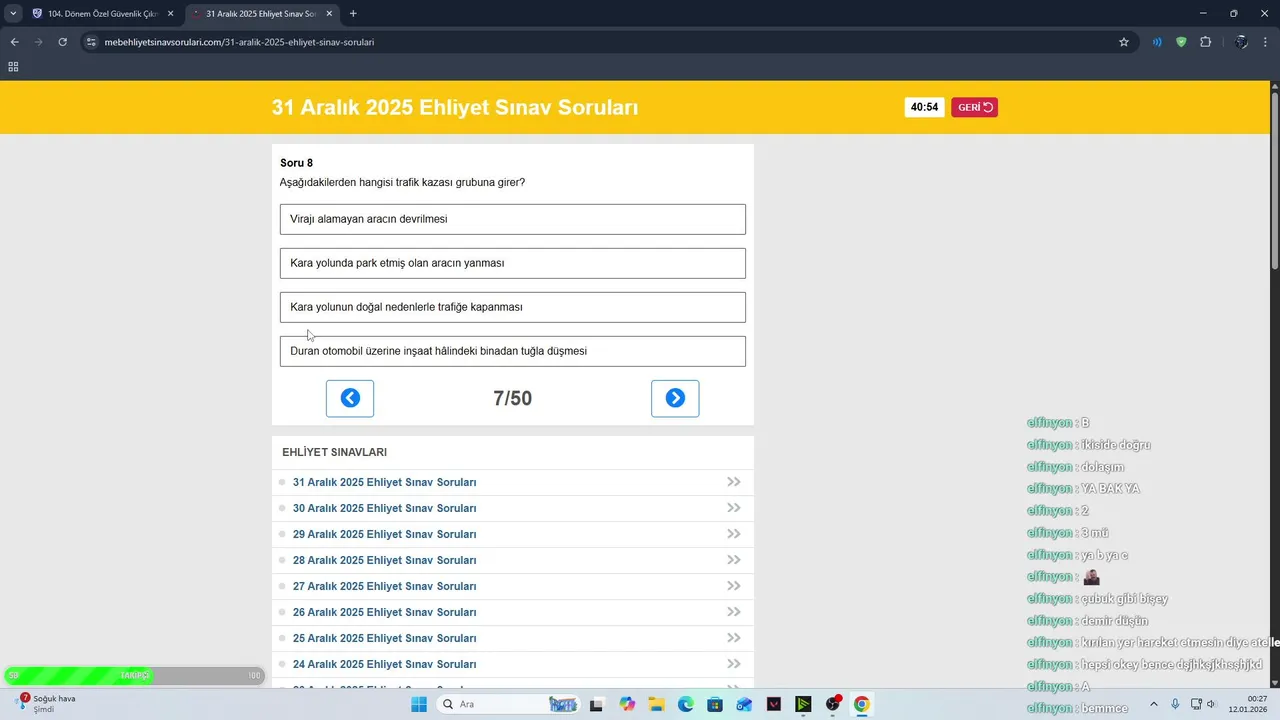
Task: Expand 30 Aralık 2025 row double chevron
Action: [x=734, y=508]
